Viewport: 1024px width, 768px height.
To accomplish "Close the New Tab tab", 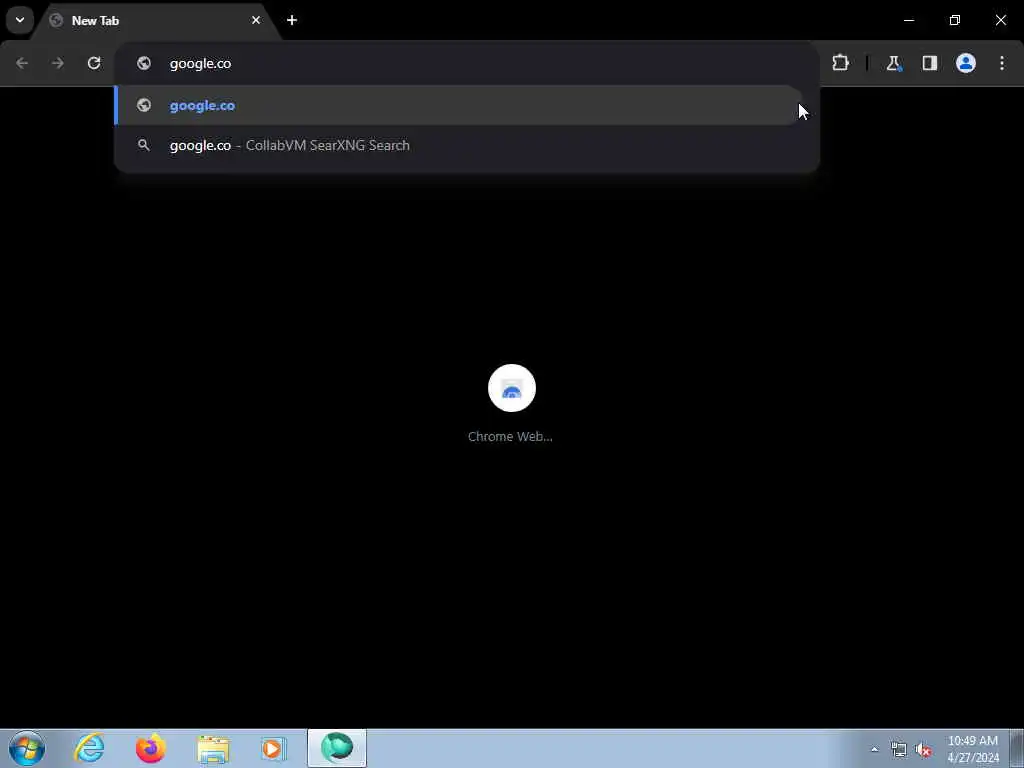I will (x=256, y=20).
